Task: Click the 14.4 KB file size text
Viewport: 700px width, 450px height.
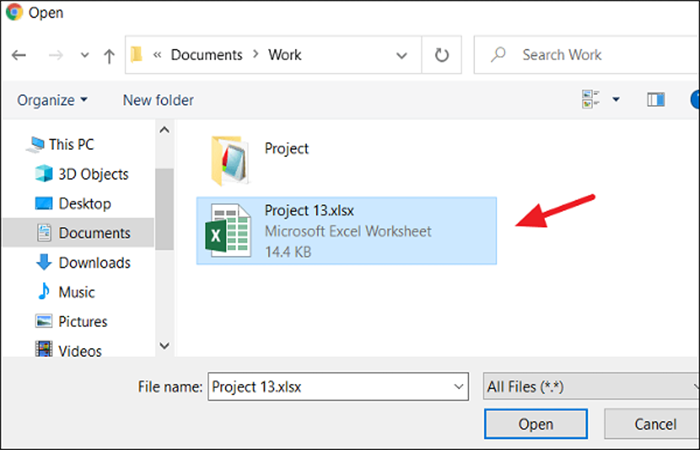Action: tap(288, 252)
